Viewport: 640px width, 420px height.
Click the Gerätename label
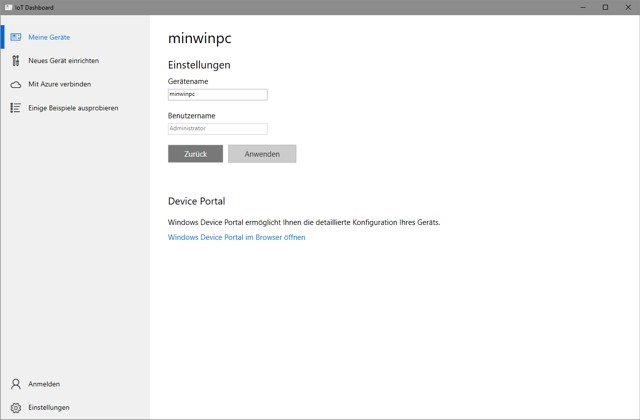(x=188, y=81)
